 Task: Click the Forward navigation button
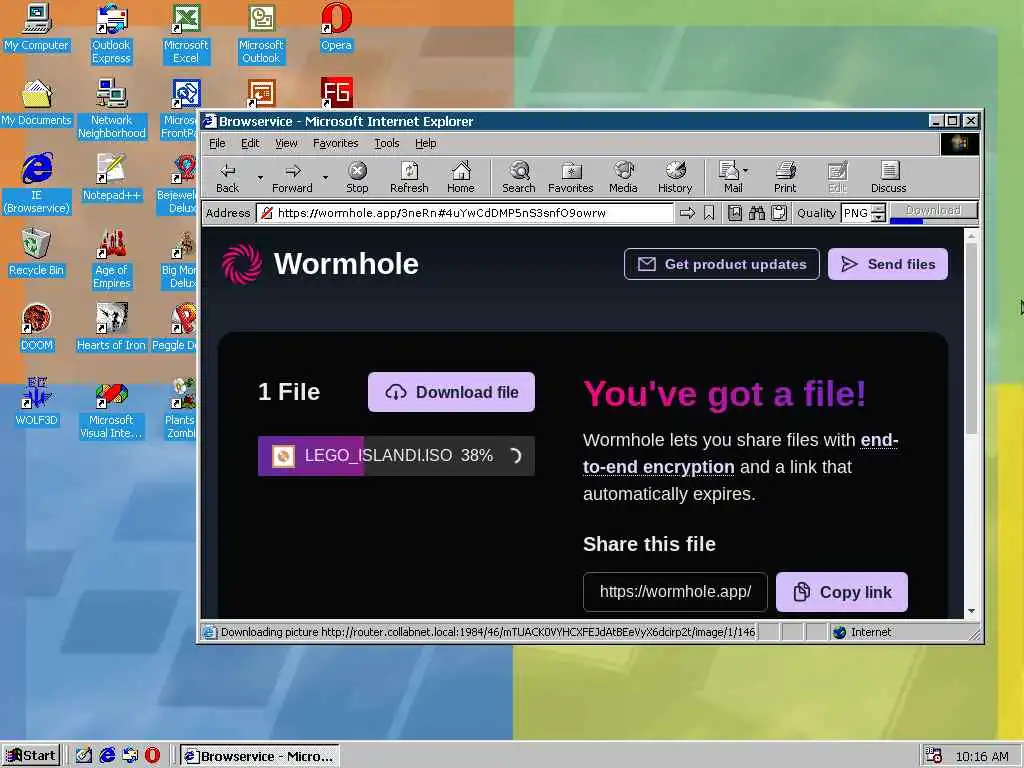[x=292, y=178]
